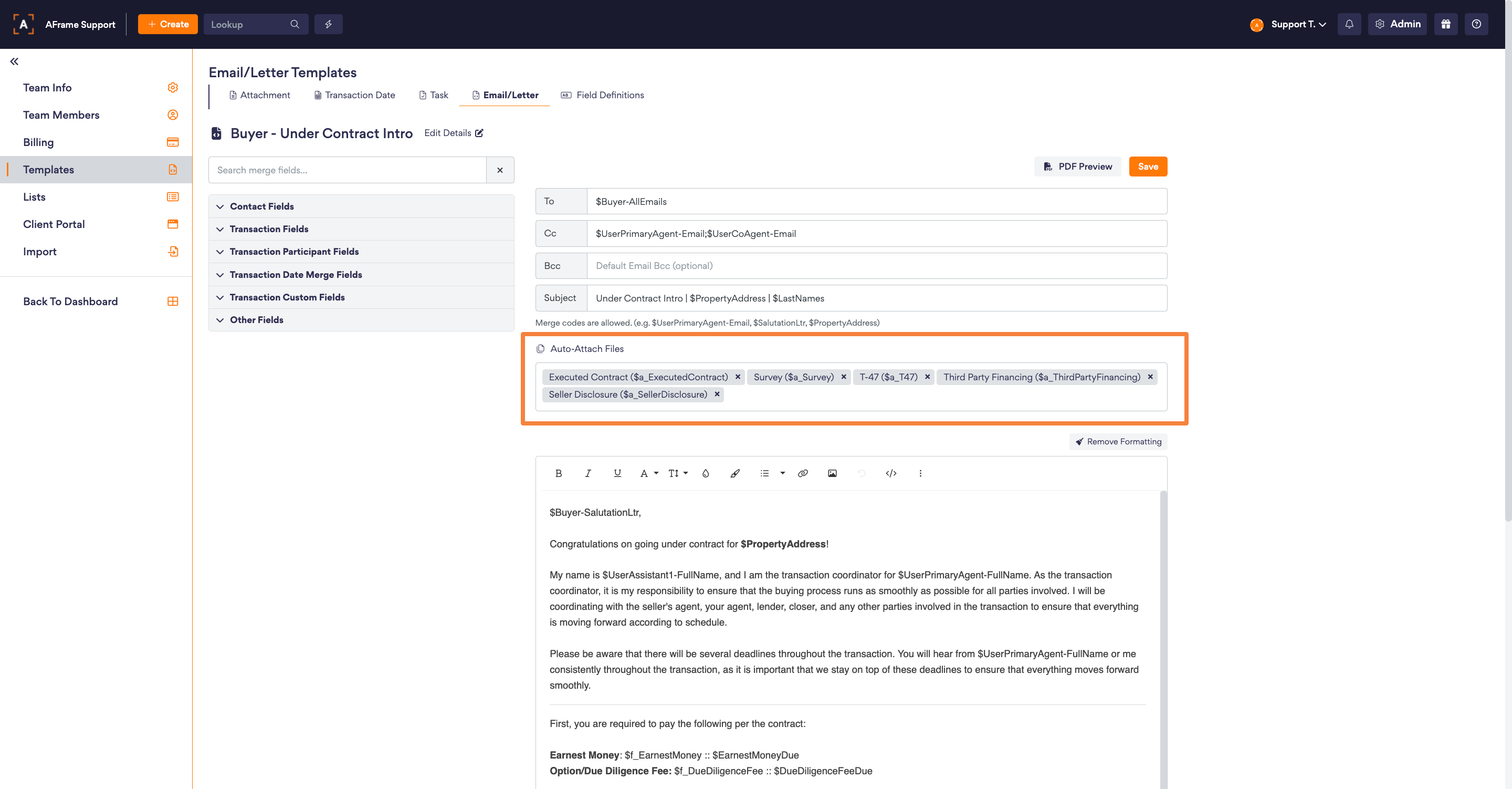Click the Insert Image icon in editor
This screenshot has height=789, width=1512.
[x=832, y=473]
